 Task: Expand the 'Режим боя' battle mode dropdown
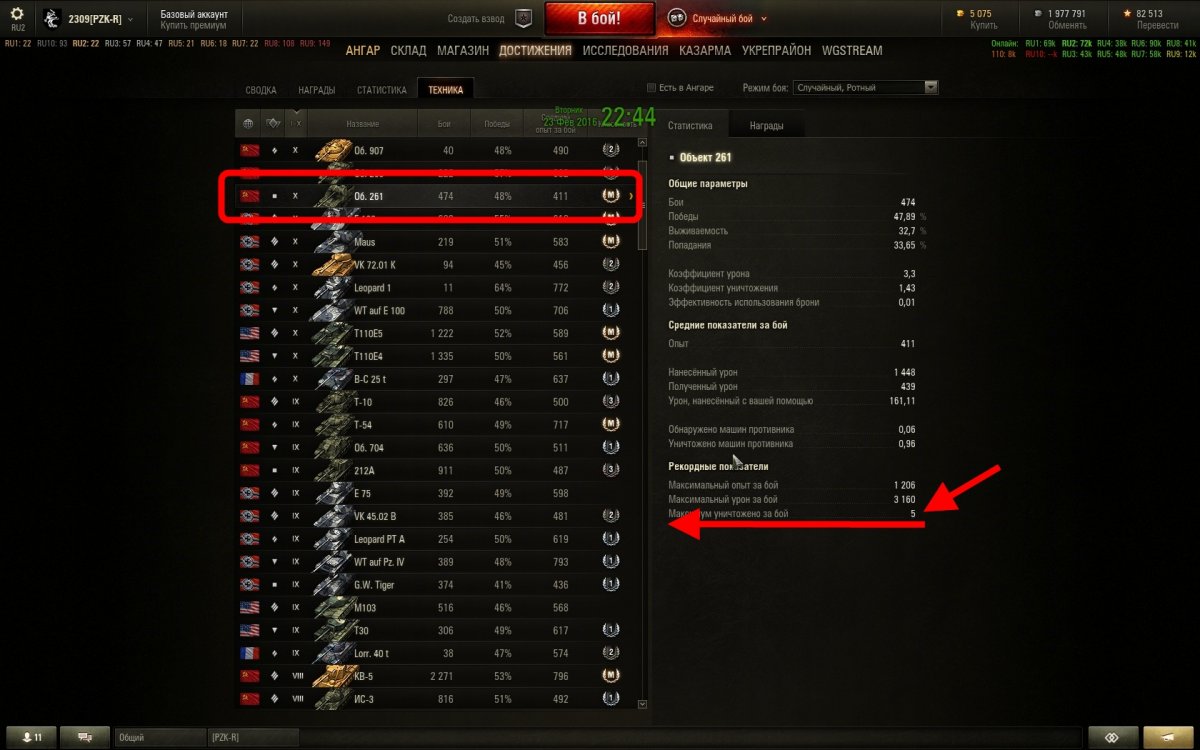point(864,88)
